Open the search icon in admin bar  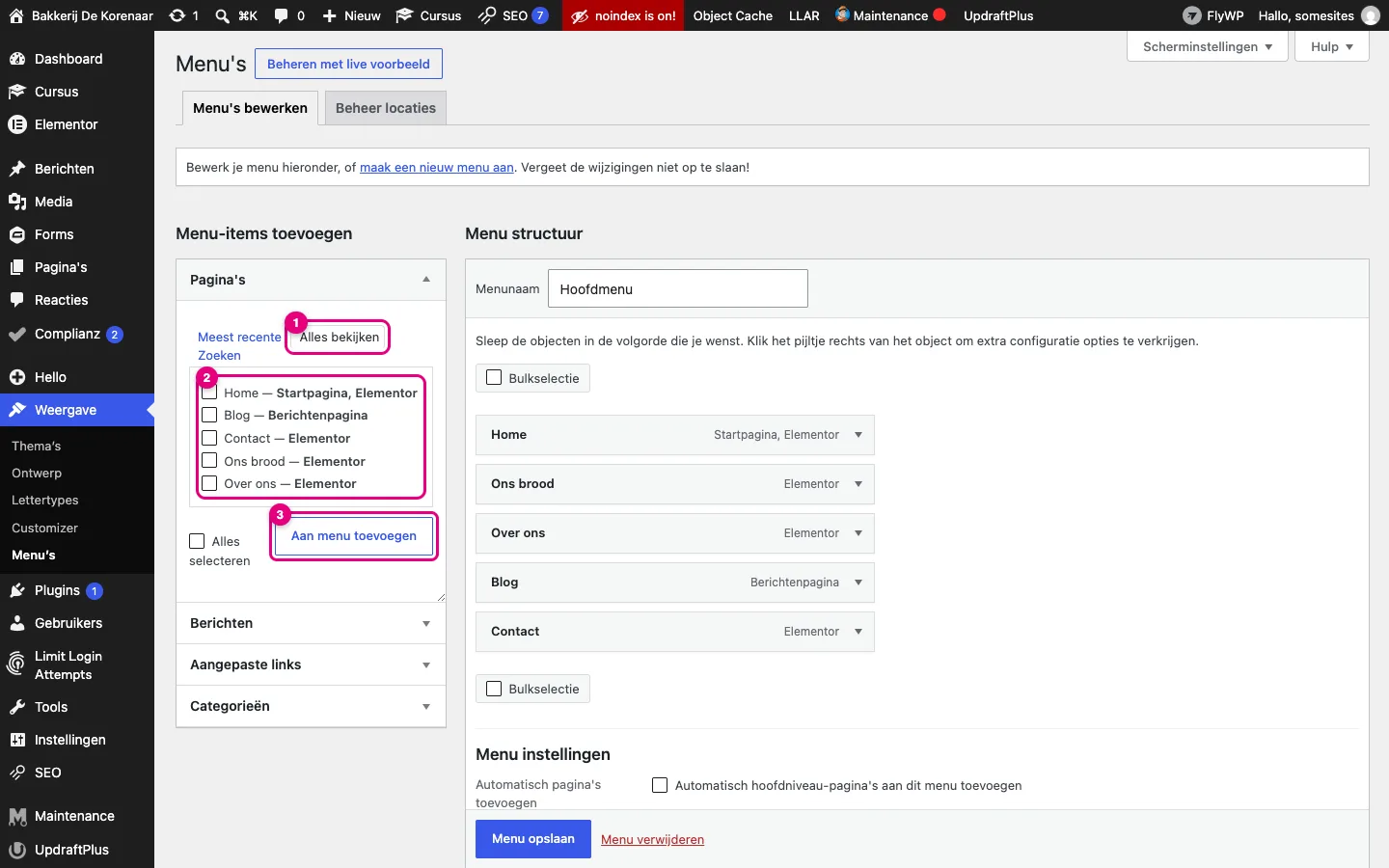[x=223, y=15]
